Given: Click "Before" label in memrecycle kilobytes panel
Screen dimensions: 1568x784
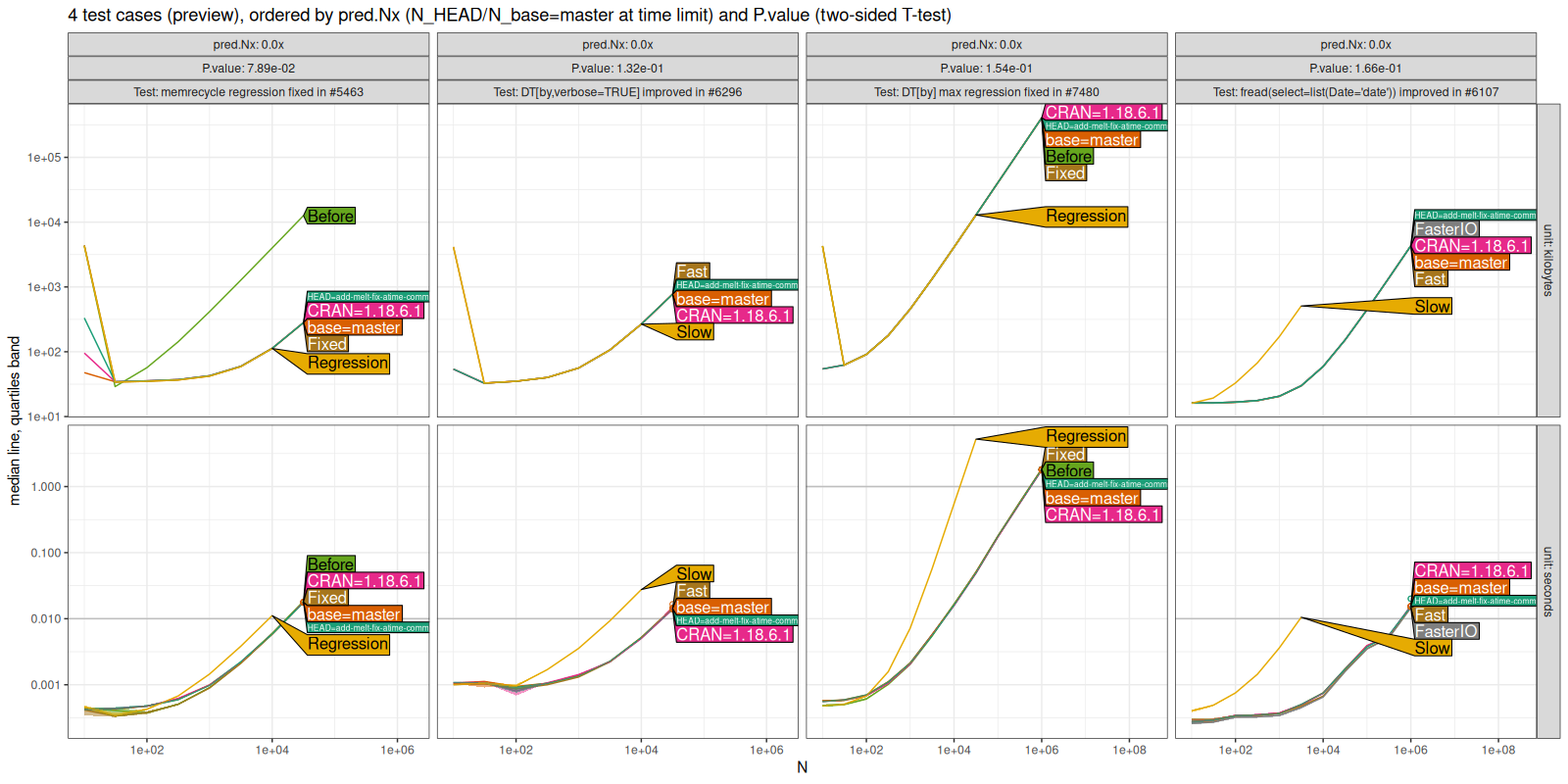Looking at the screenshot, I should (330, 217).
